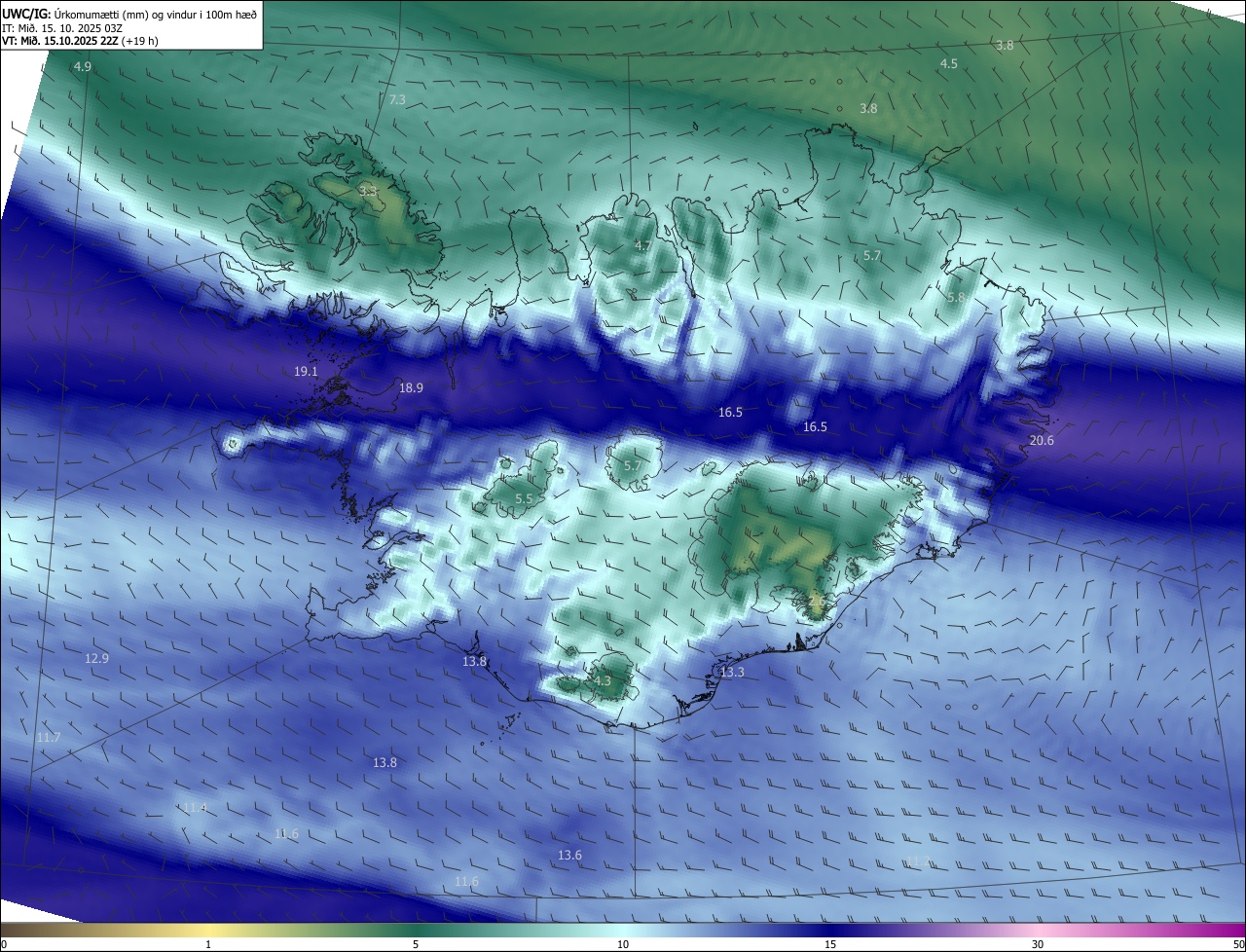Click the title 'Úrkomumætti (mm) og vindur í 100m hæð'

tap(156, 14)
